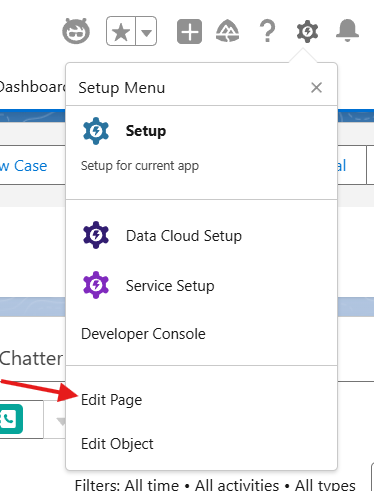This screenshot has height=491, width=374.
Task: Click the Data Cloud Setup gear icon
Action: pyautogui.click(x=96, y=235)
